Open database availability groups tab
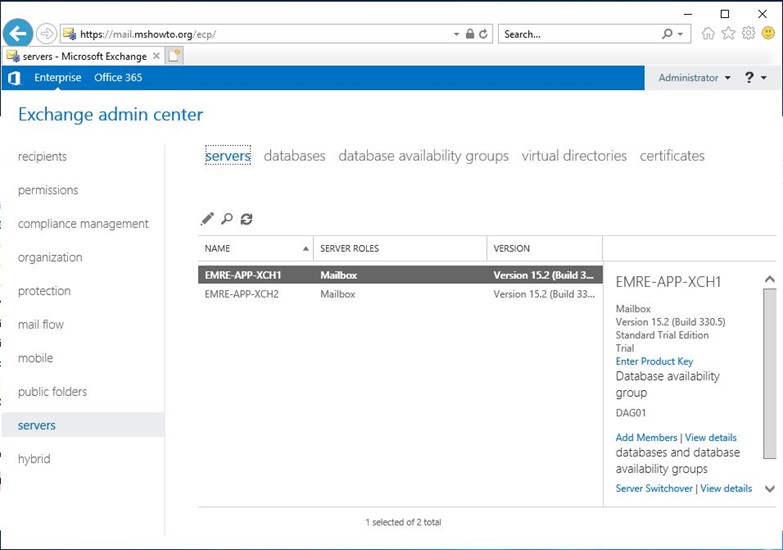The width and height of the screenshot is (783, 550). pos(423,156)
